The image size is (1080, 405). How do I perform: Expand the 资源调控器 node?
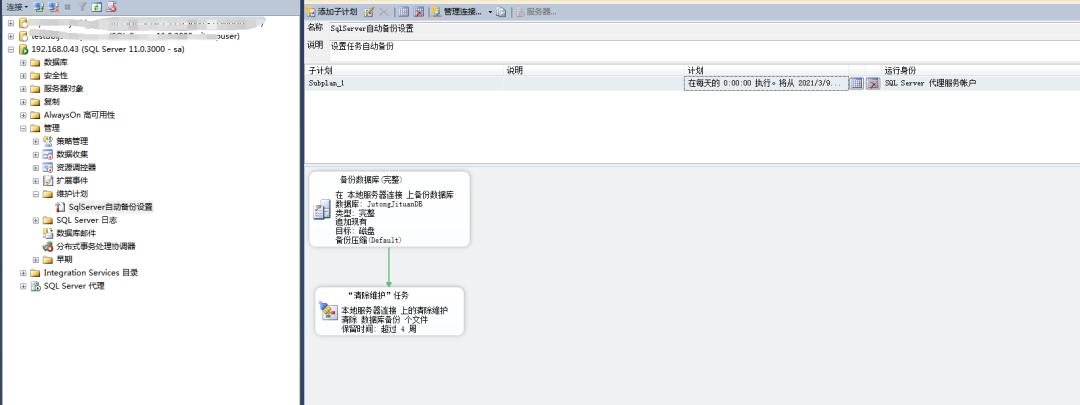click(36, 167)
